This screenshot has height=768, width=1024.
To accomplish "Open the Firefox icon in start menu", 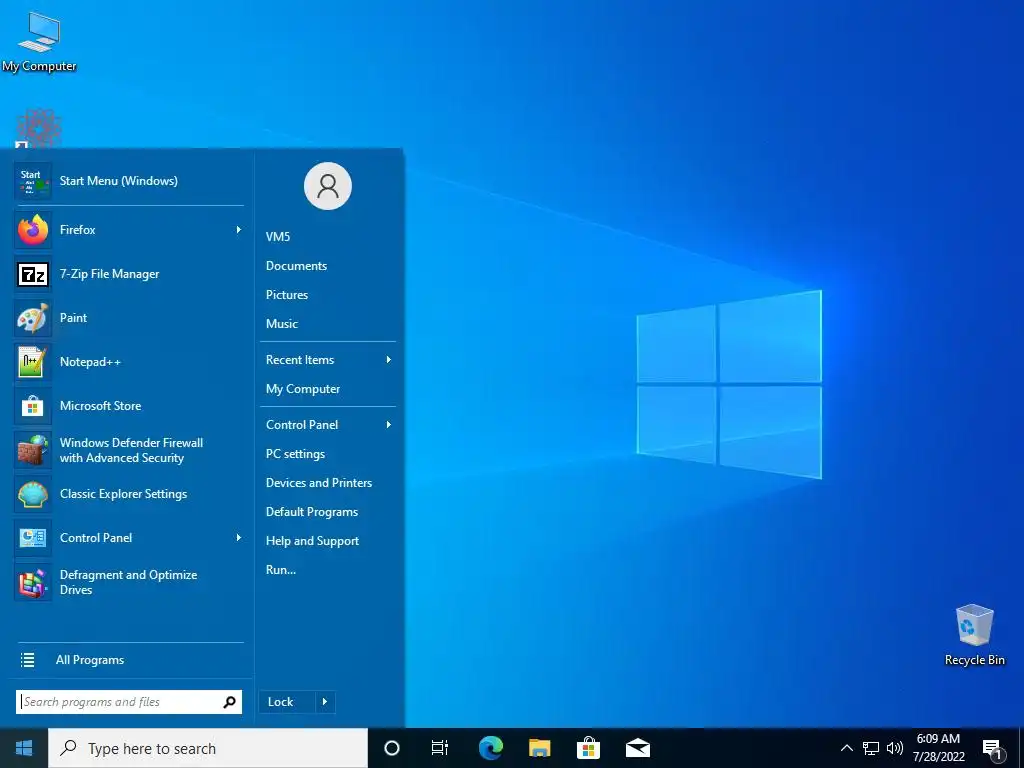I will (33, 230).
